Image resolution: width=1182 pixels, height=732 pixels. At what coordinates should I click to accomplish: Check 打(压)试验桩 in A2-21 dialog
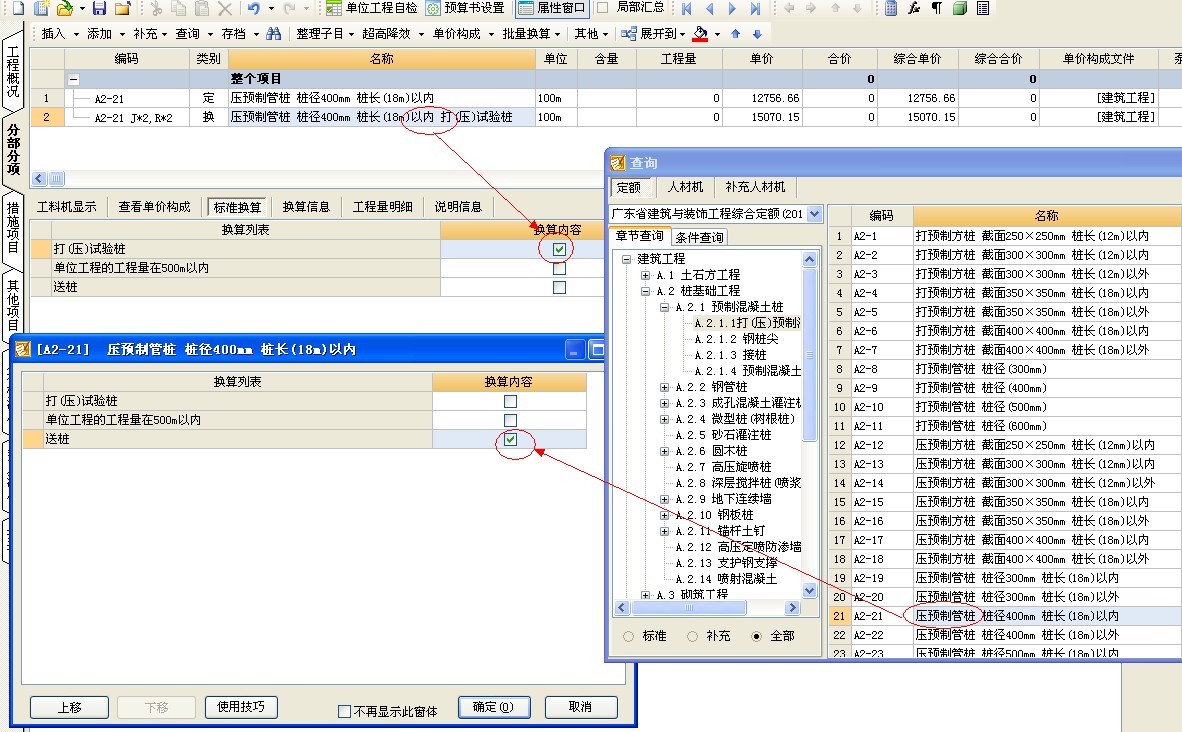(x=510, y=401)
